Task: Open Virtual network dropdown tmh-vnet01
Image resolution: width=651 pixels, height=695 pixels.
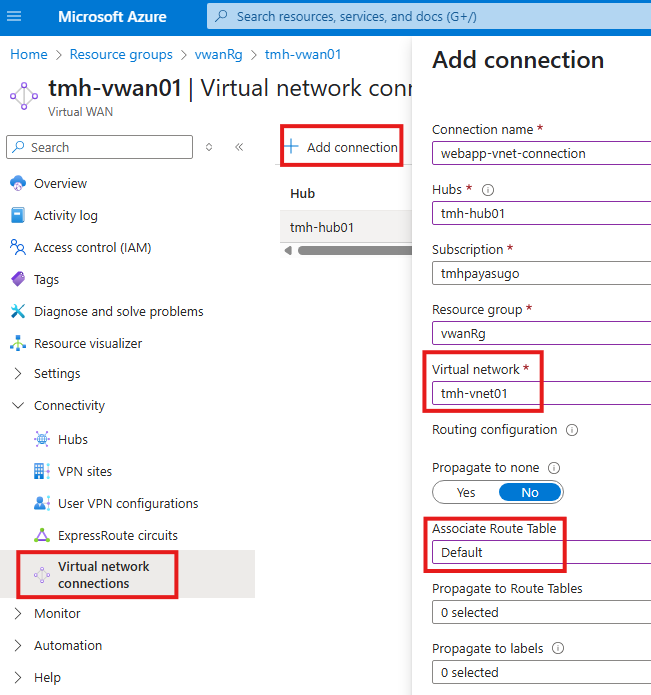Action: (542, 393)
